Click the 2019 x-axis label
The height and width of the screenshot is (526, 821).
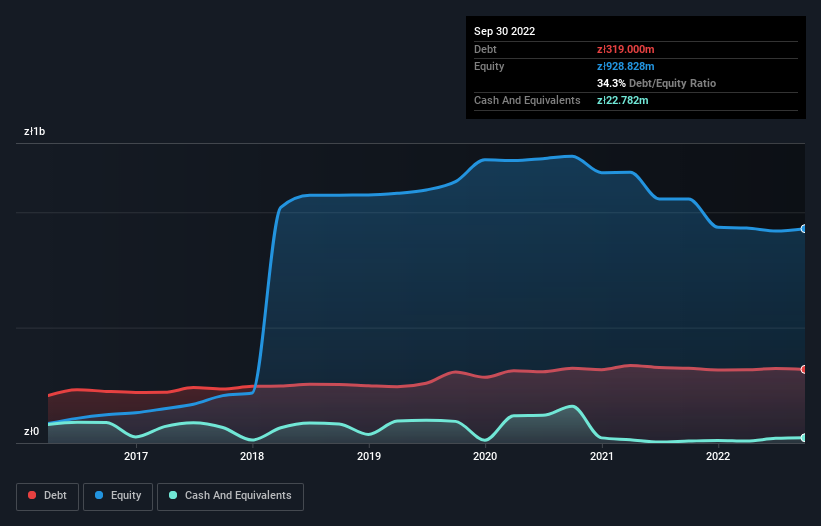(369, 456)
